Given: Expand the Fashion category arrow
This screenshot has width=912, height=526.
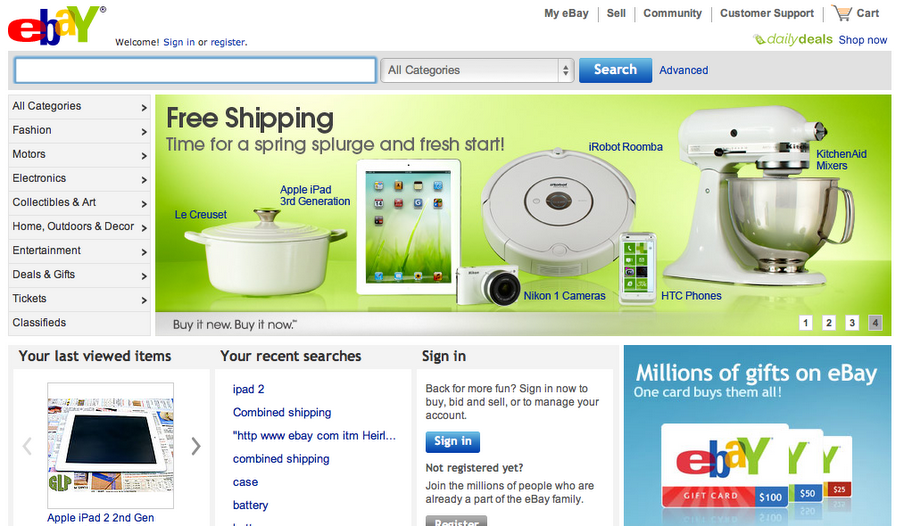Looking at the screenshot, I should pos(144,132).
